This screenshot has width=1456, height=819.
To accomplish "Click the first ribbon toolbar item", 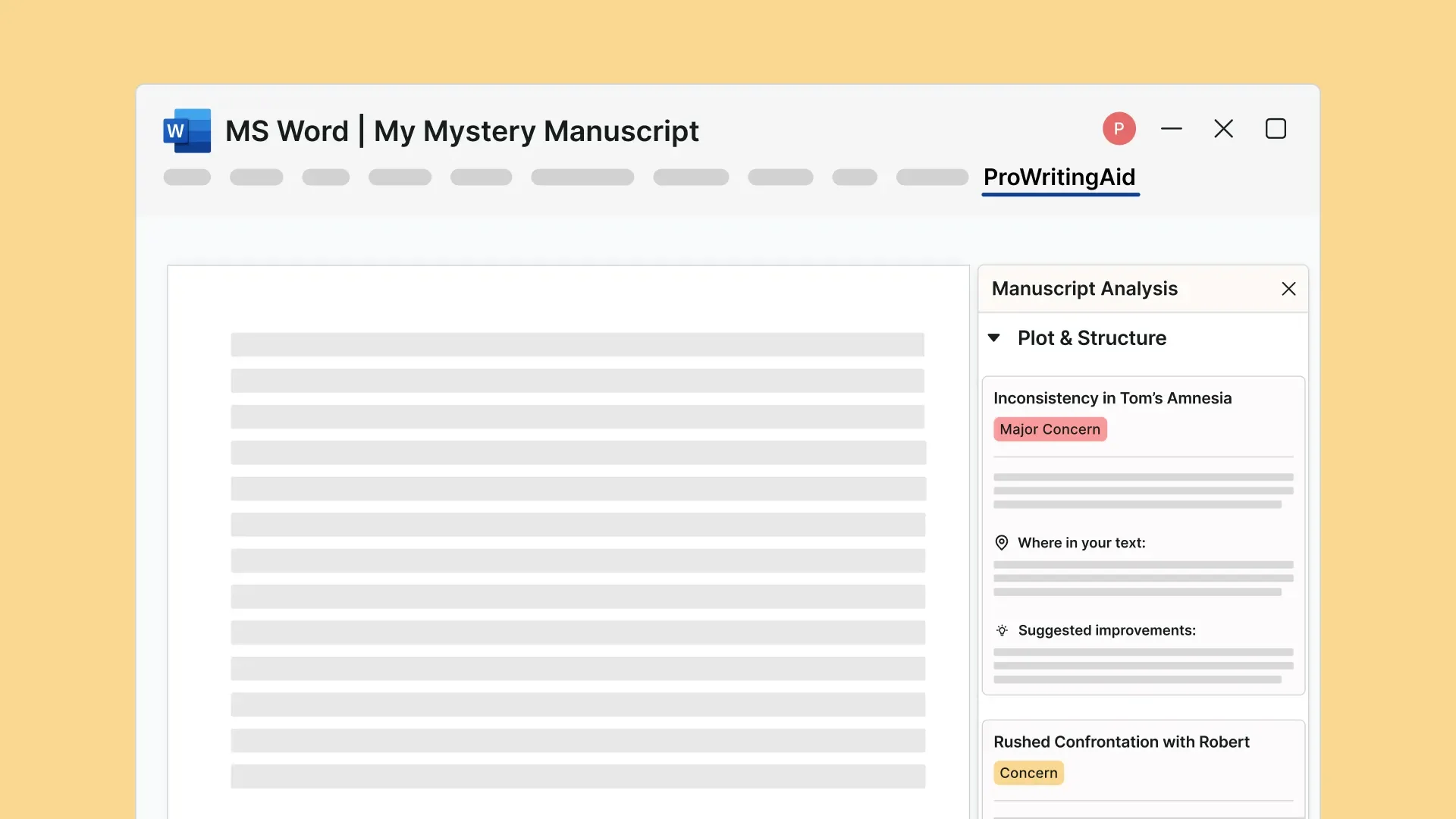I will pyautogui.click(x=187, y=177).
